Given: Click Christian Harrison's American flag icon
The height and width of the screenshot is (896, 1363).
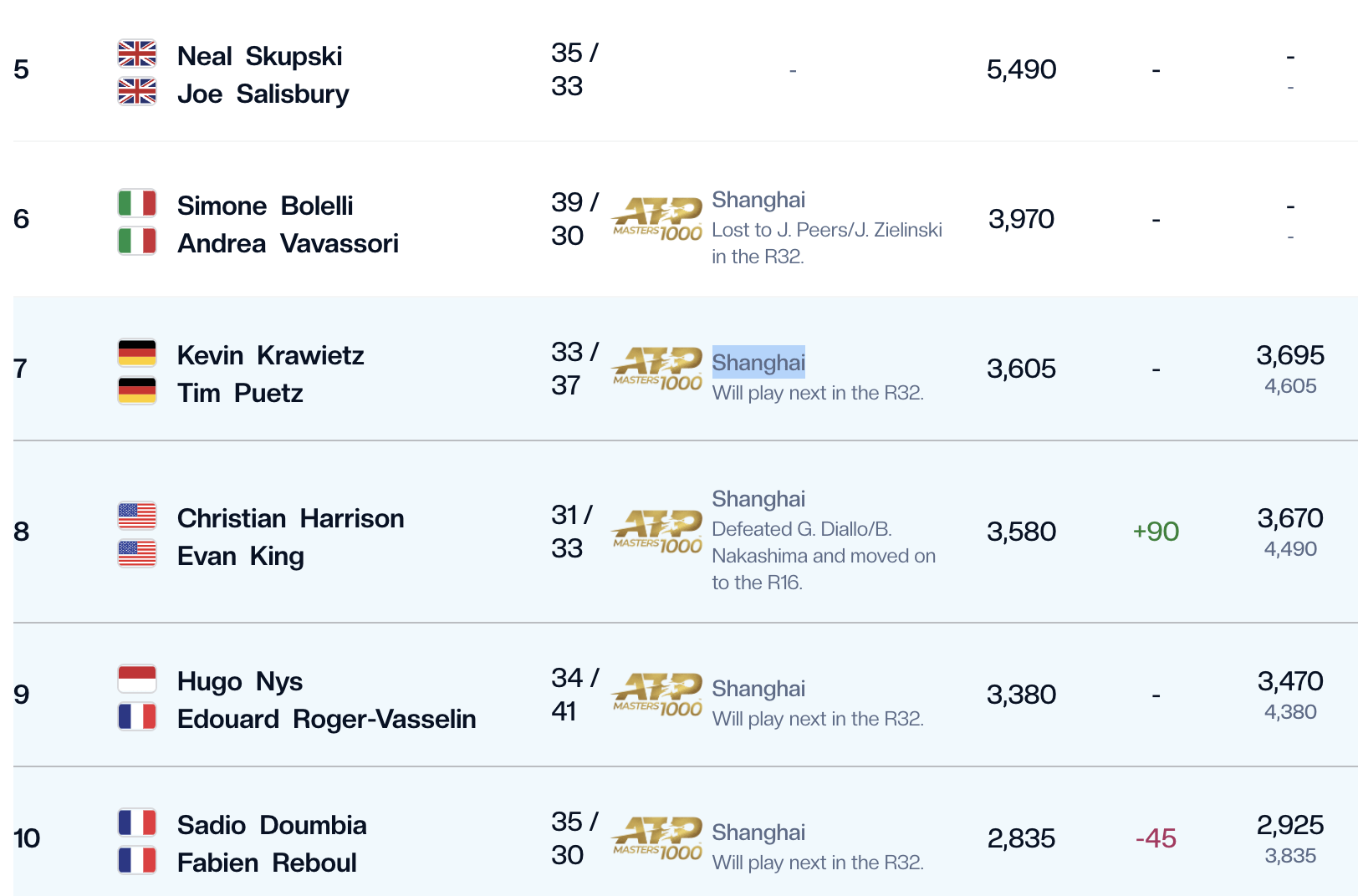Looking at the screenshot, I should pos(137,516).
